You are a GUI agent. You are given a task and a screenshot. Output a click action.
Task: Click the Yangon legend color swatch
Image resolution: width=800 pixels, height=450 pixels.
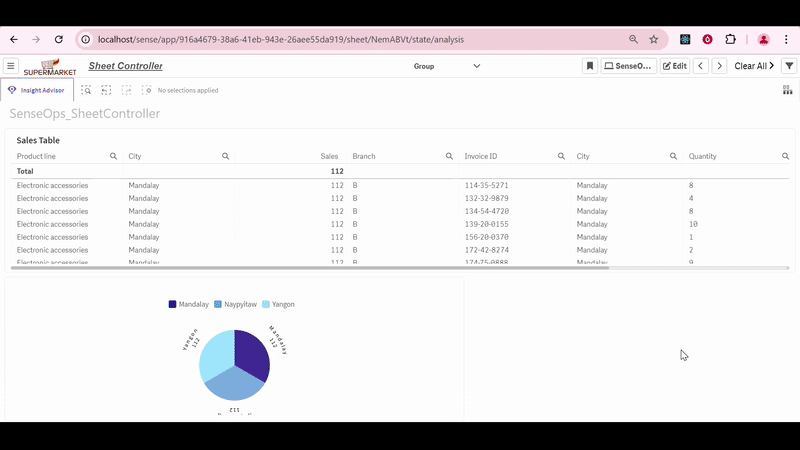[x=266, y=304]
